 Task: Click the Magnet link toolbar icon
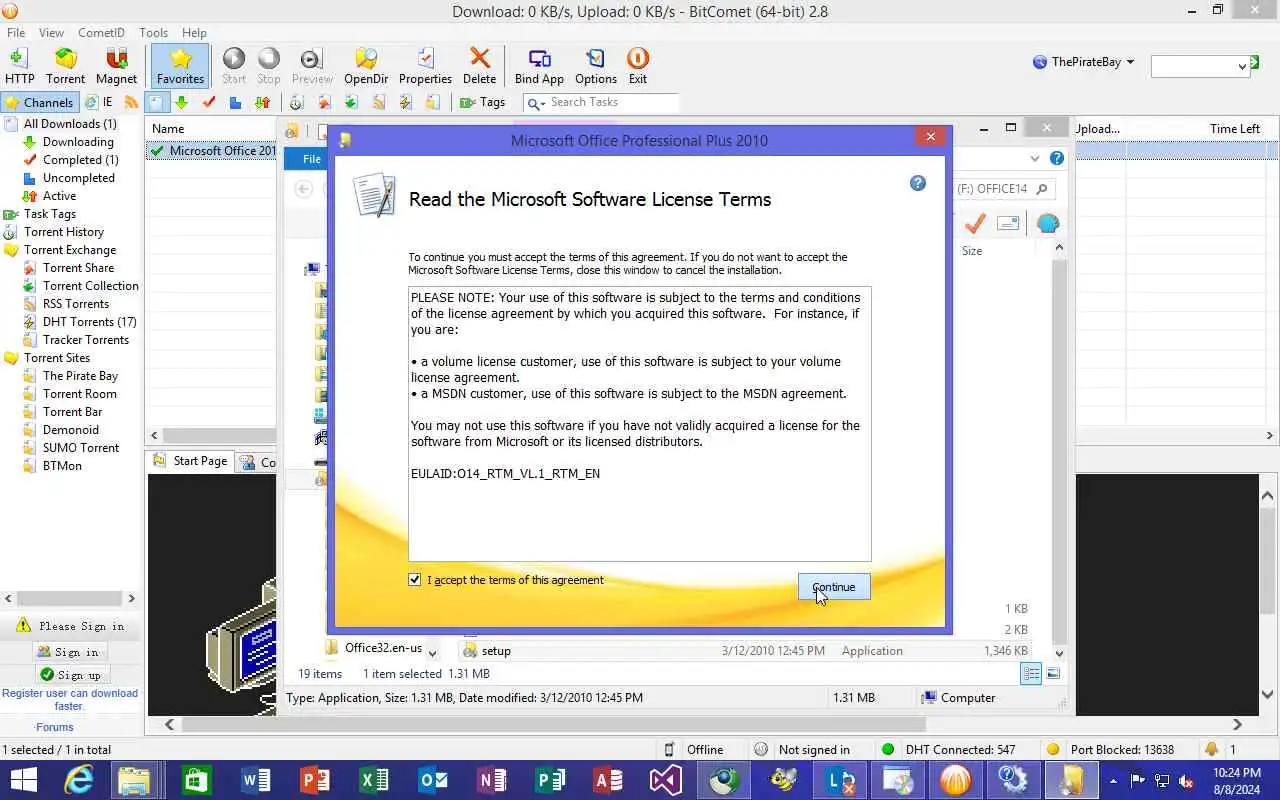pyautogui.click(x=116, y=66)
